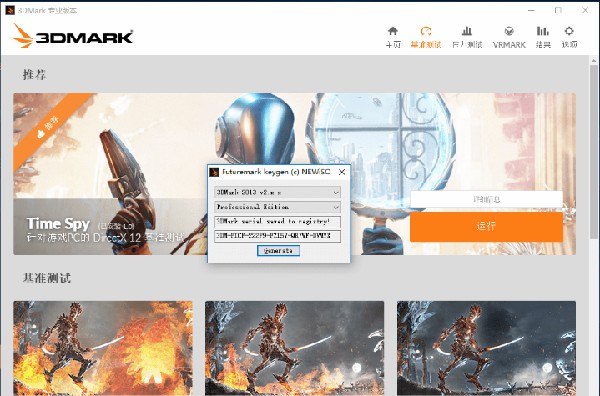
Task: Click the Generate button in keygen dialog
Action: coord(278,251)
